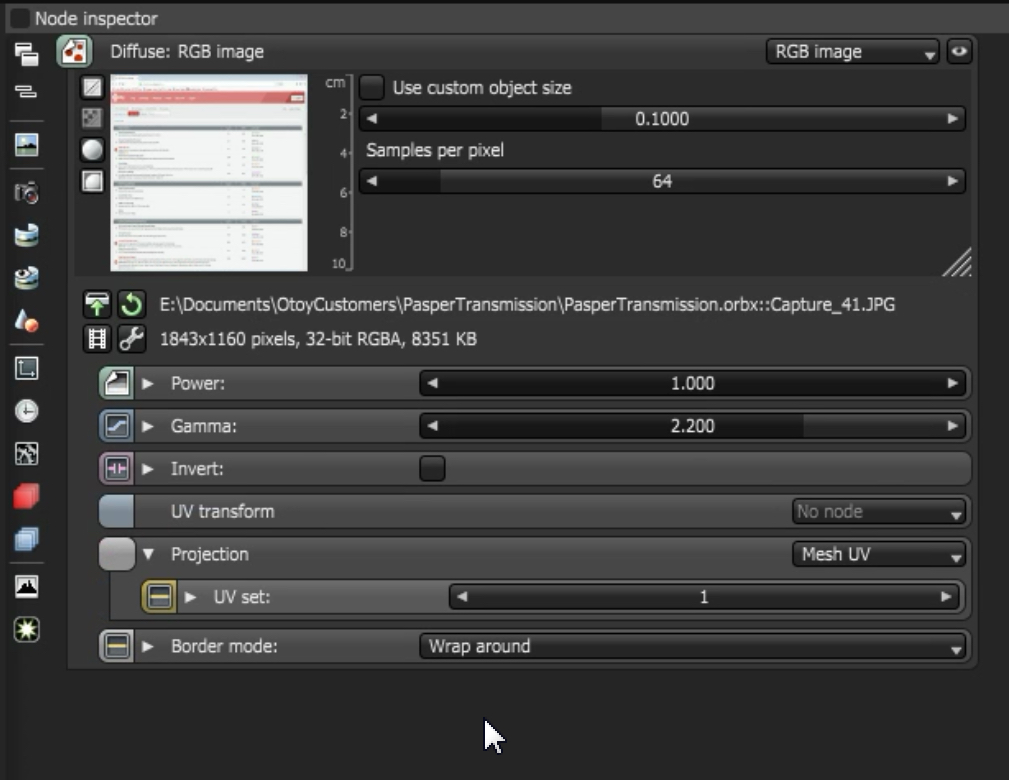Click the collapse lines icon in left sidebar
1009x780 pixels.
[x=26, y=91]
